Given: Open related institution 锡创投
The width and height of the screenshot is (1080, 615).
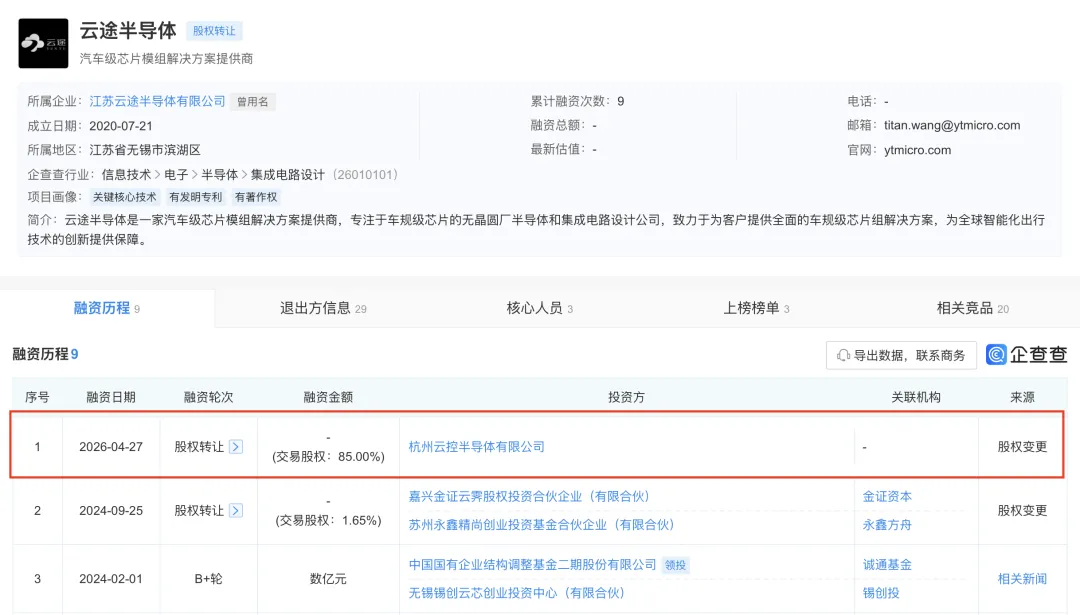Looking at the screenshot, I should click(x=881, y=593).
